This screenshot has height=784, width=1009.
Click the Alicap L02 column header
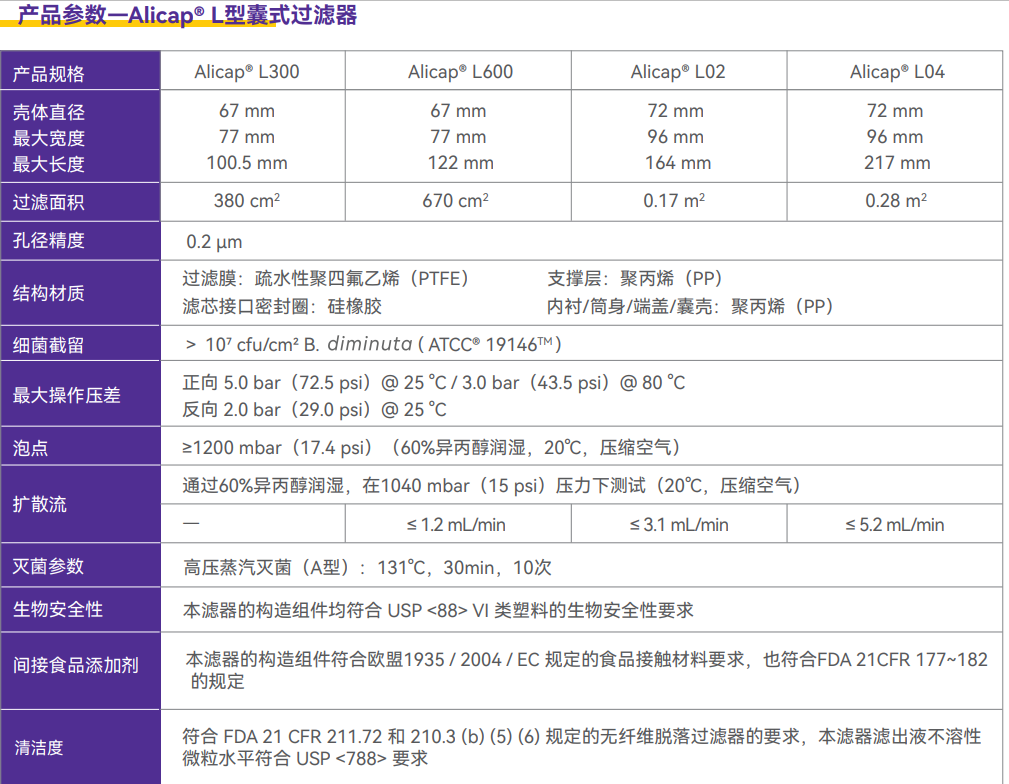tap(678, 72)
